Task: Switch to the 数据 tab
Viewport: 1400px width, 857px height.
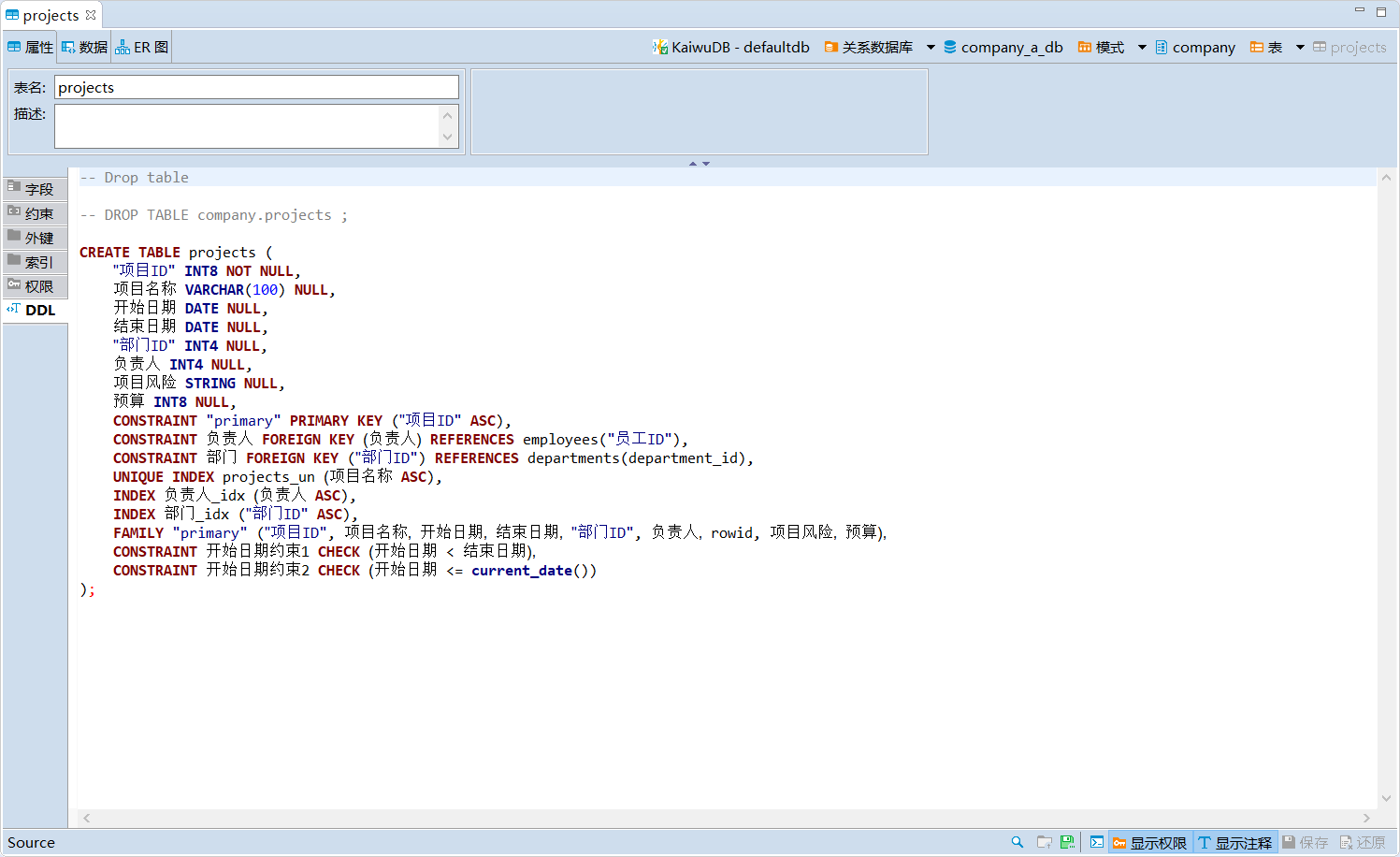Action: tap(84, 47)
